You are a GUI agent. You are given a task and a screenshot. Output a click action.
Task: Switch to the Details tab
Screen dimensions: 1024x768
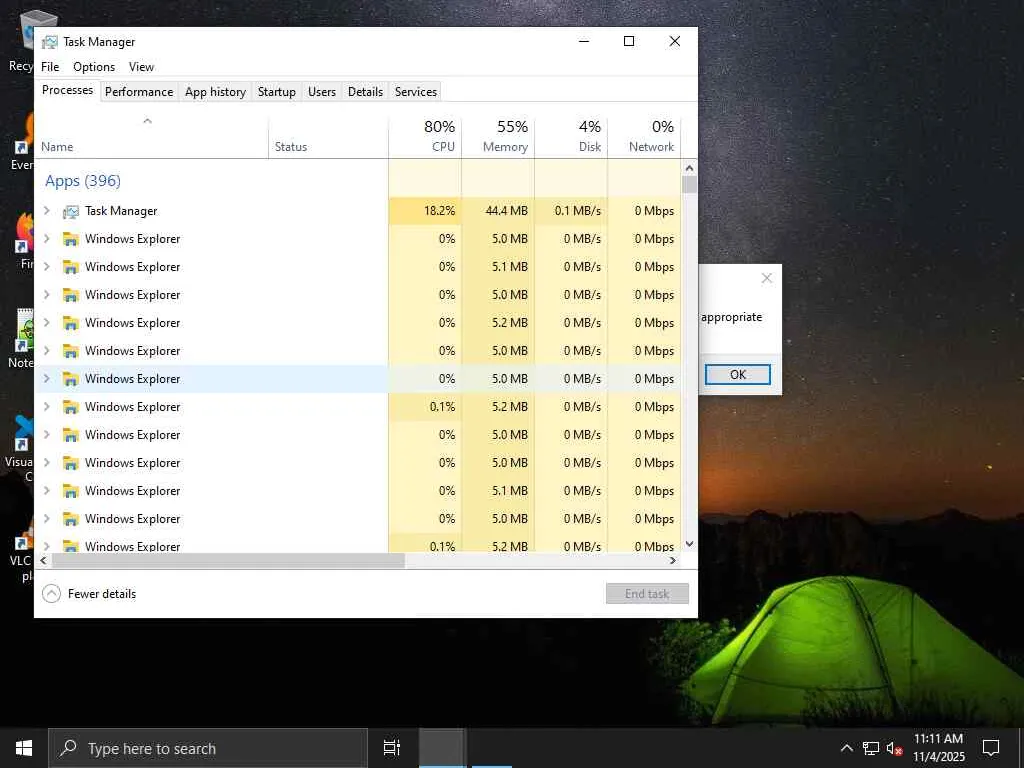tap(365, 92)
